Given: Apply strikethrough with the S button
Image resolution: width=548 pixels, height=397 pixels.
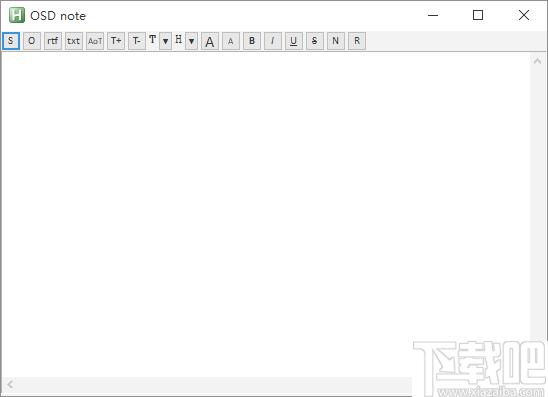Looking at the screenshot, I should 315,41.
